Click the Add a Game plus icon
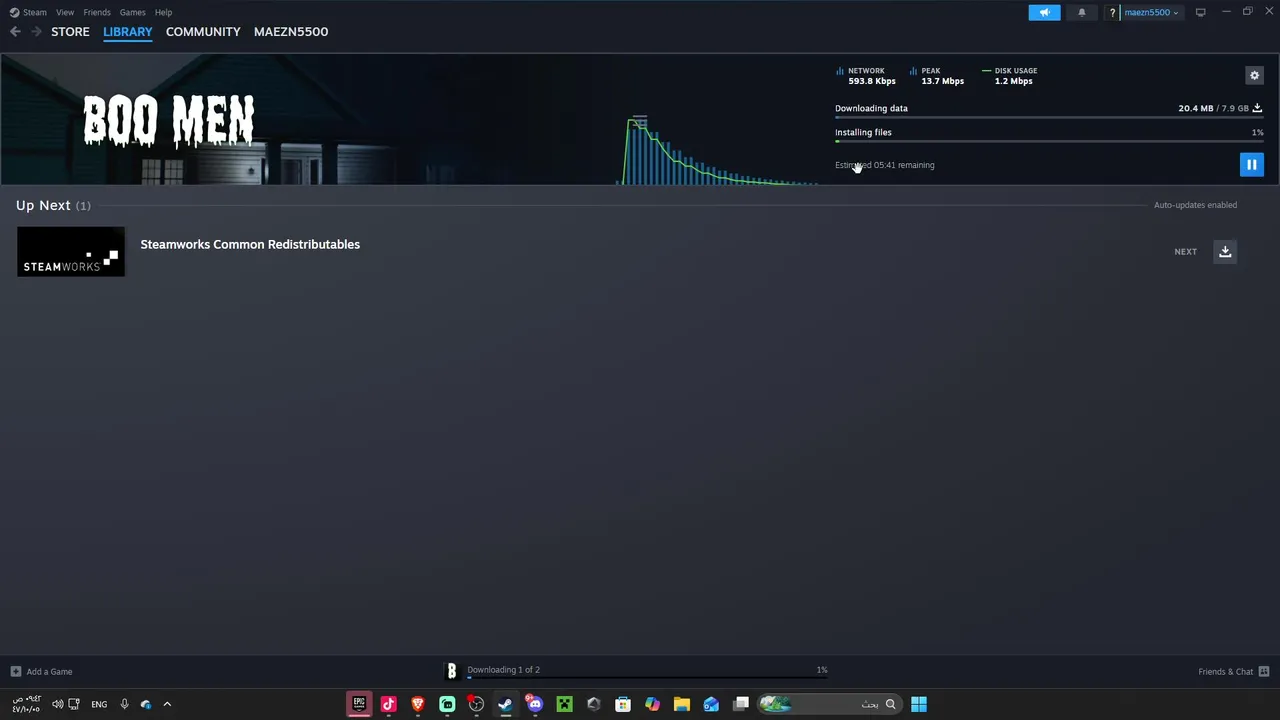 click(15, 671)
